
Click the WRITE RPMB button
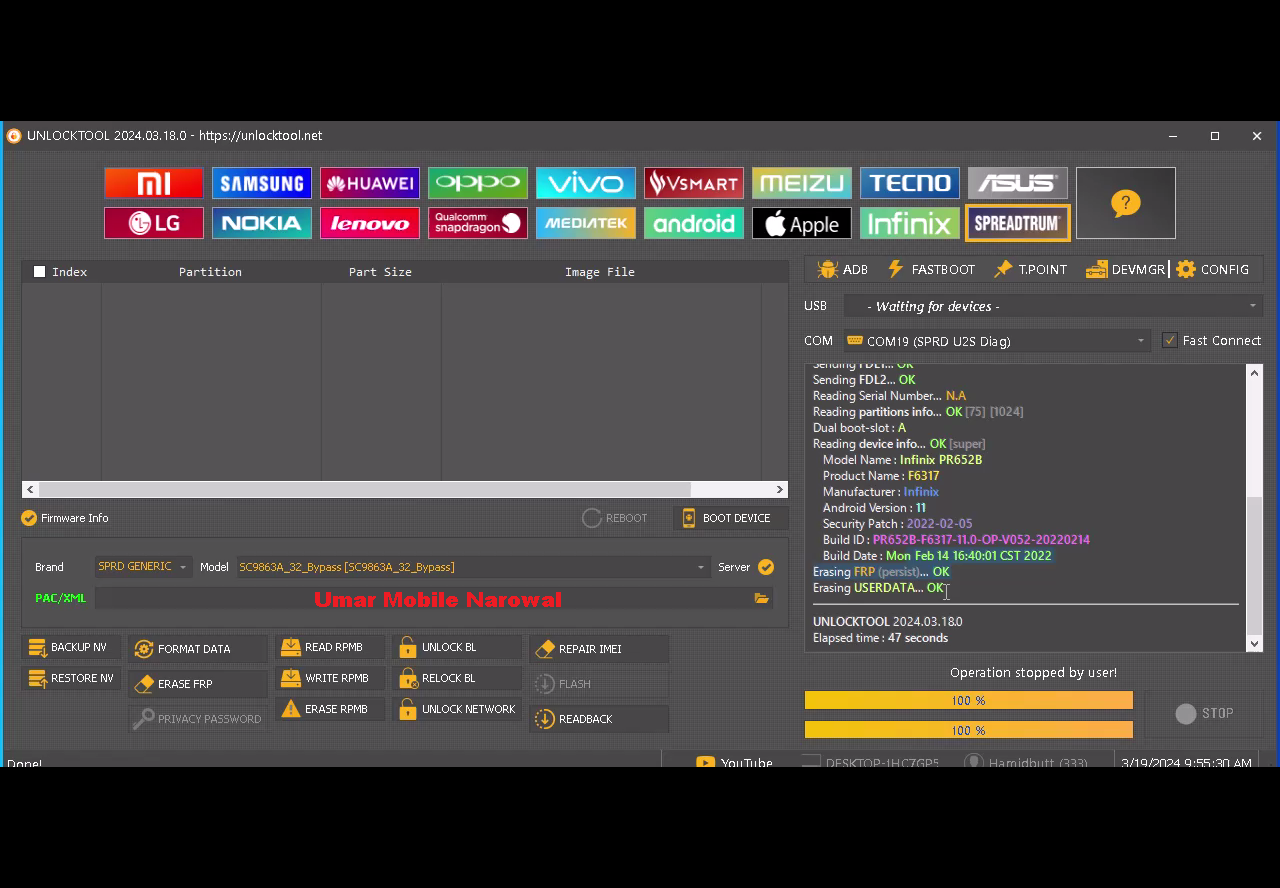pos(331,678)
